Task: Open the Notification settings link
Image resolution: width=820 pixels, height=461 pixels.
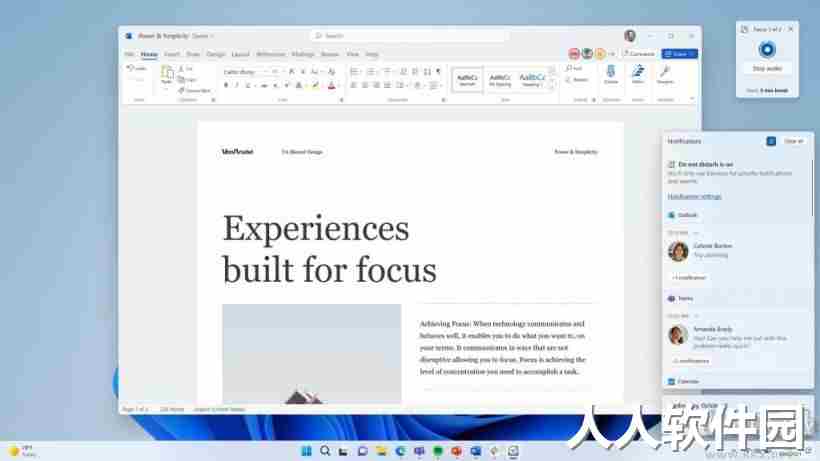Action: (694, 197)
